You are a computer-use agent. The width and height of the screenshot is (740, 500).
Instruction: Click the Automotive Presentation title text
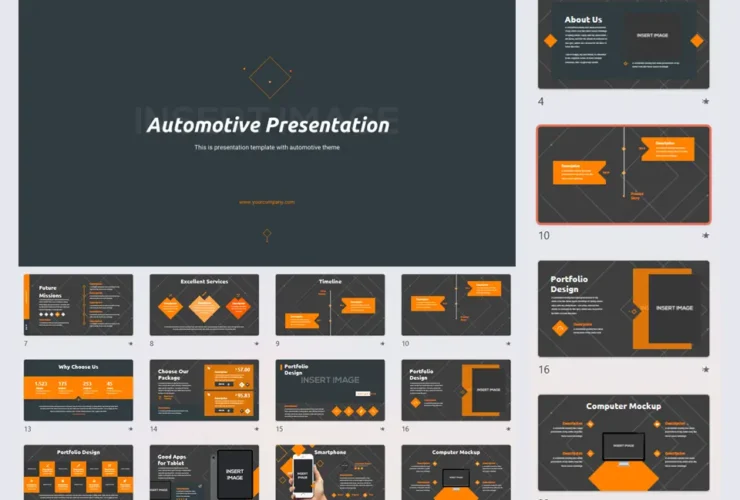coord(268,125)
